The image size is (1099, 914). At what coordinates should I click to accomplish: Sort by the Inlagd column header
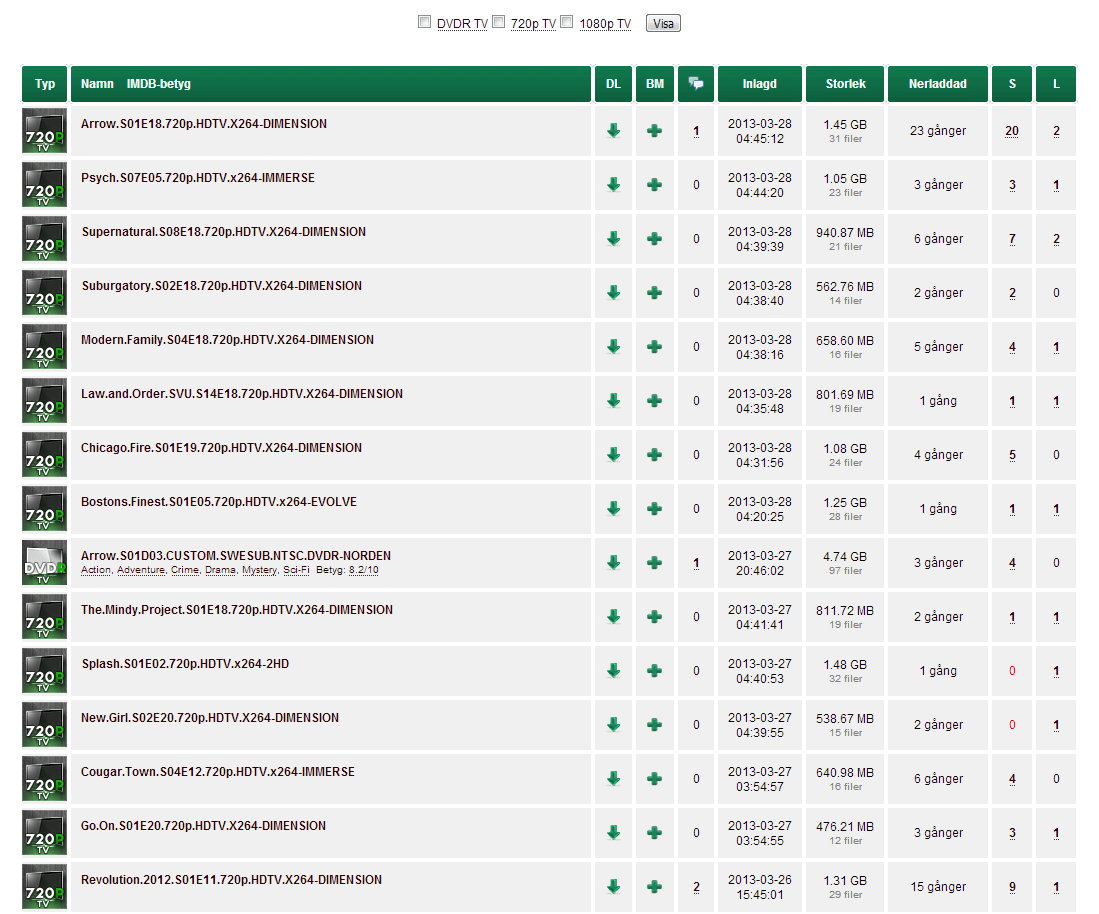click(x=760, y=83)
